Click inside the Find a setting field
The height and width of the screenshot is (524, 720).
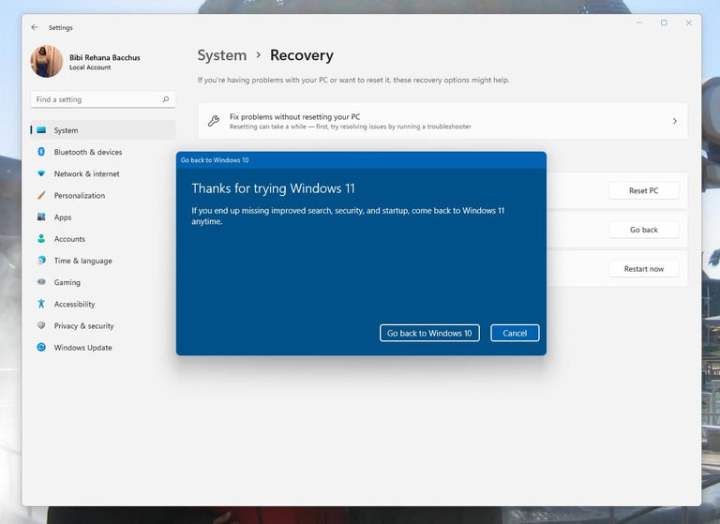coord(103,99)
